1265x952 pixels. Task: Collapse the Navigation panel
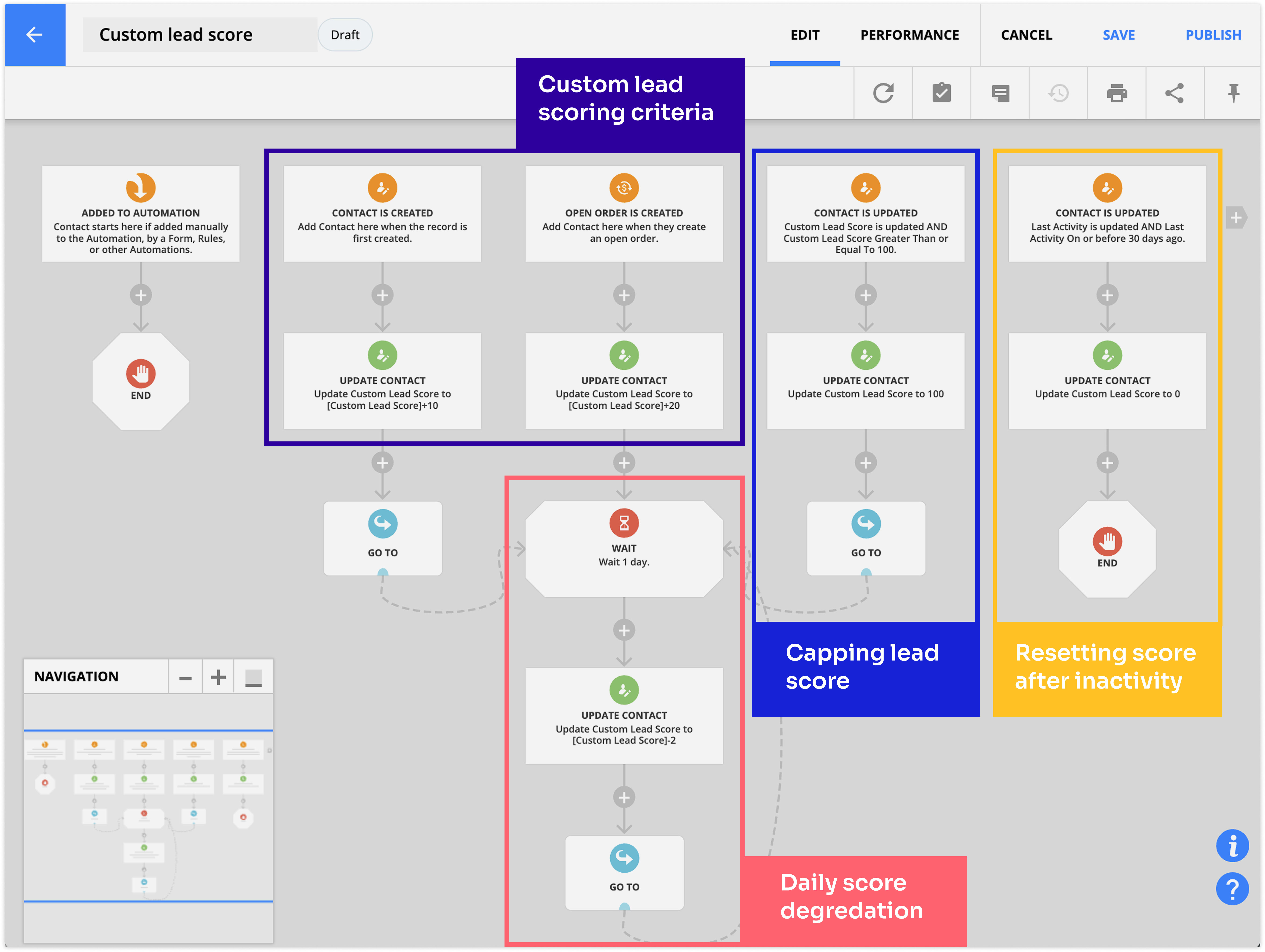click(253, 678)
